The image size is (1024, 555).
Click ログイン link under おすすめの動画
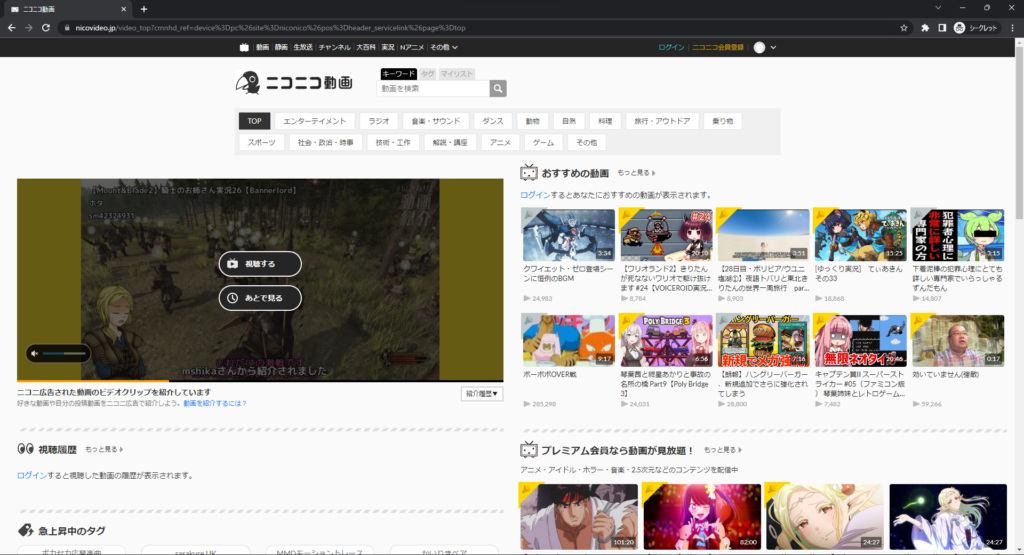click(536, 195)
